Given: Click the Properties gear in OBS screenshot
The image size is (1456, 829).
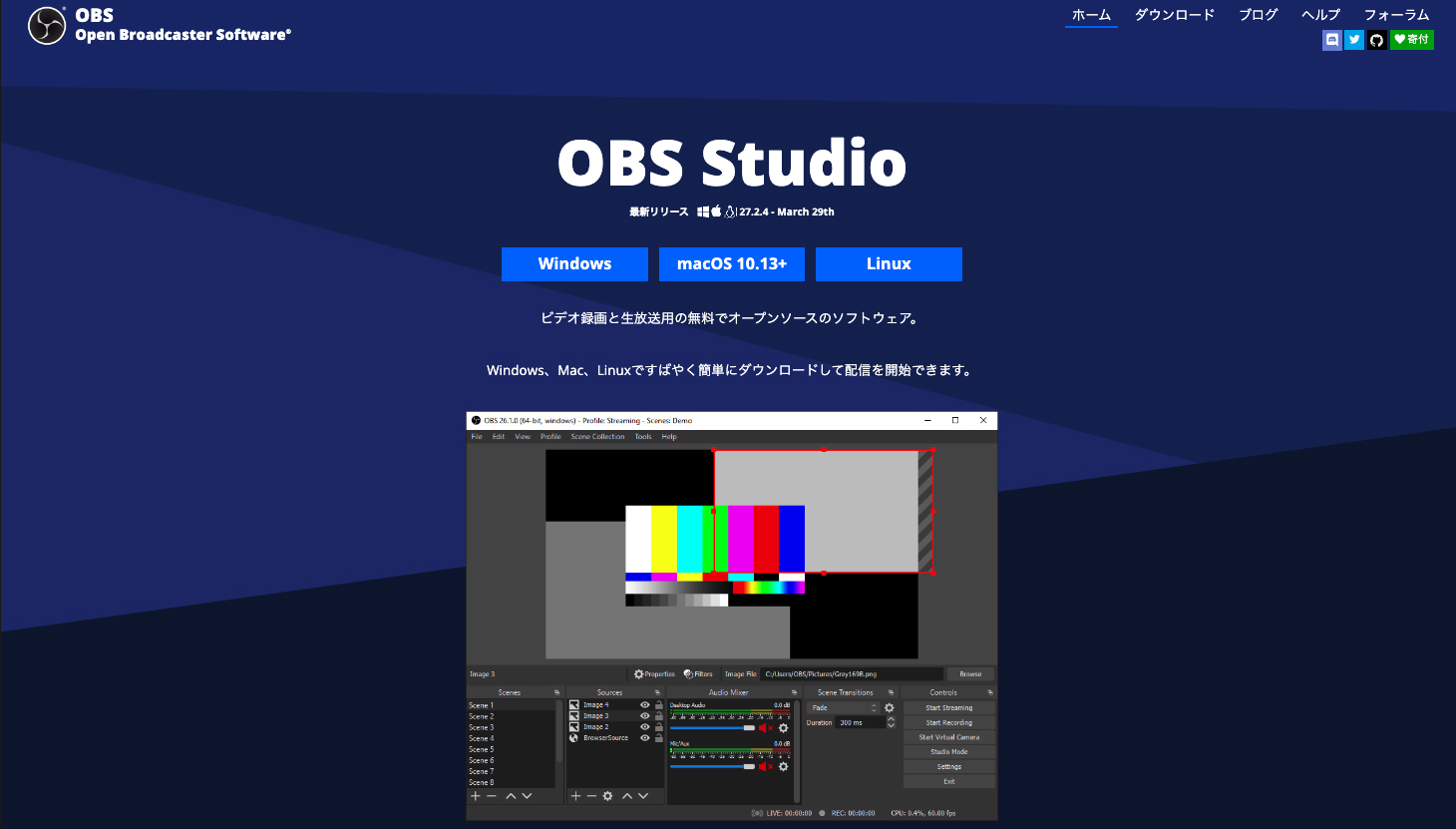Looking at the screenshot, I should (639, 674).
